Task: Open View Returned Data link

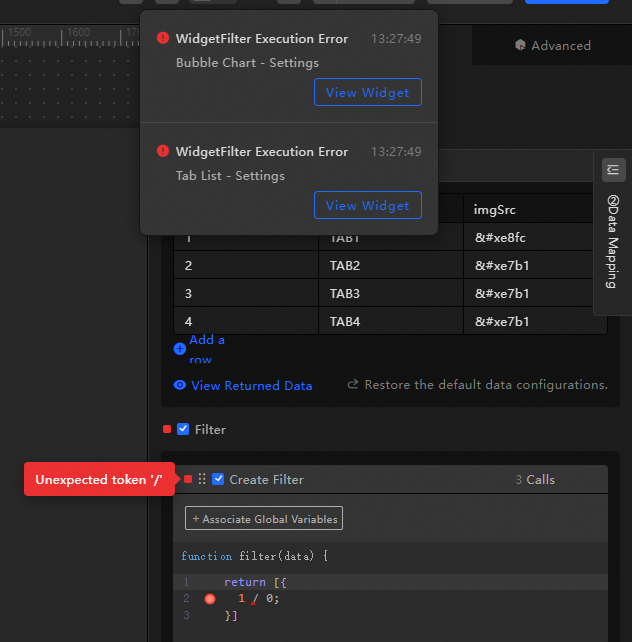Action: [251, 385]
